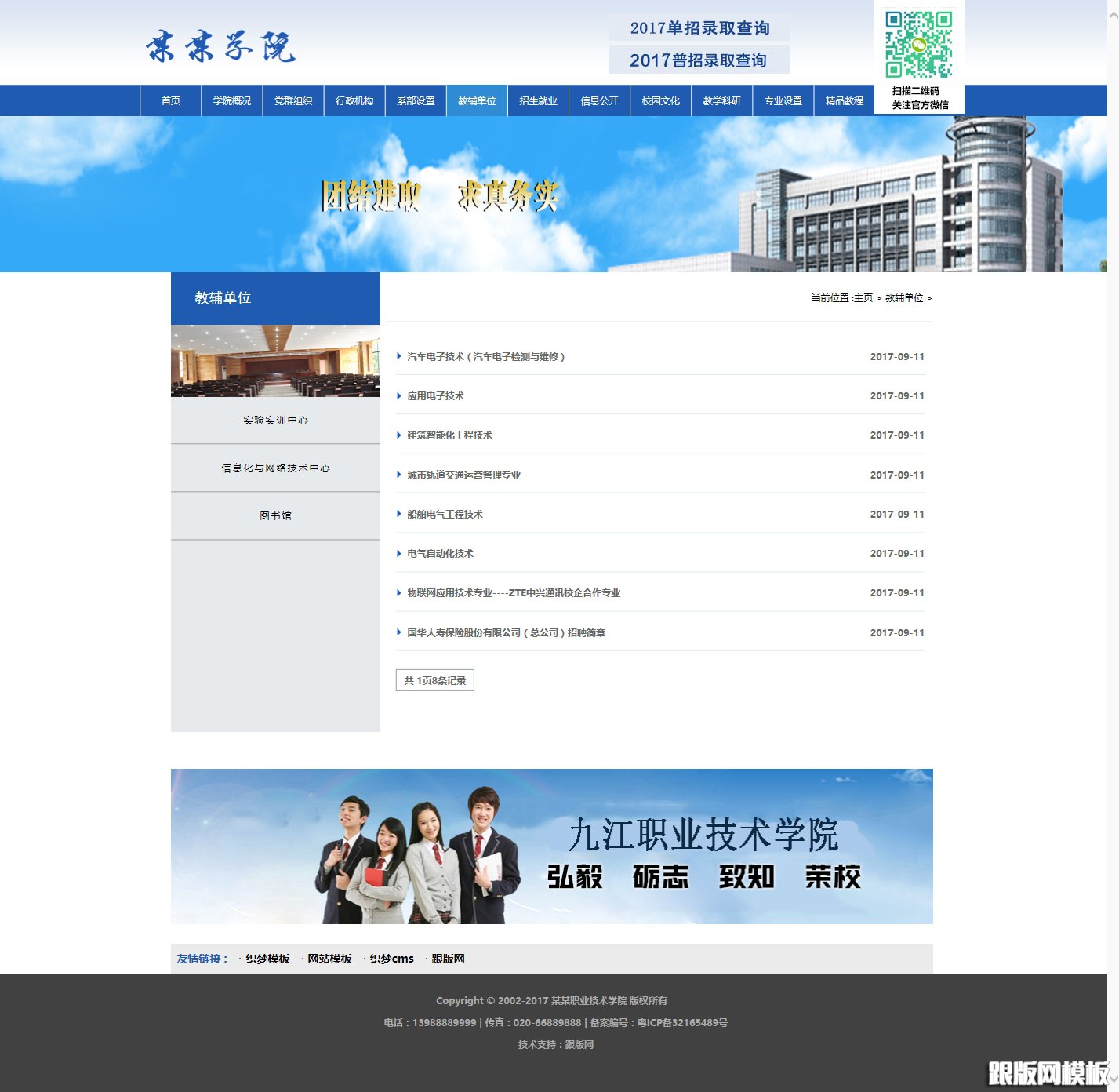This screenshot has width=1119, height=1092.
Task: Click the 2017普招录取查询 button
Action: click(700, 60)
